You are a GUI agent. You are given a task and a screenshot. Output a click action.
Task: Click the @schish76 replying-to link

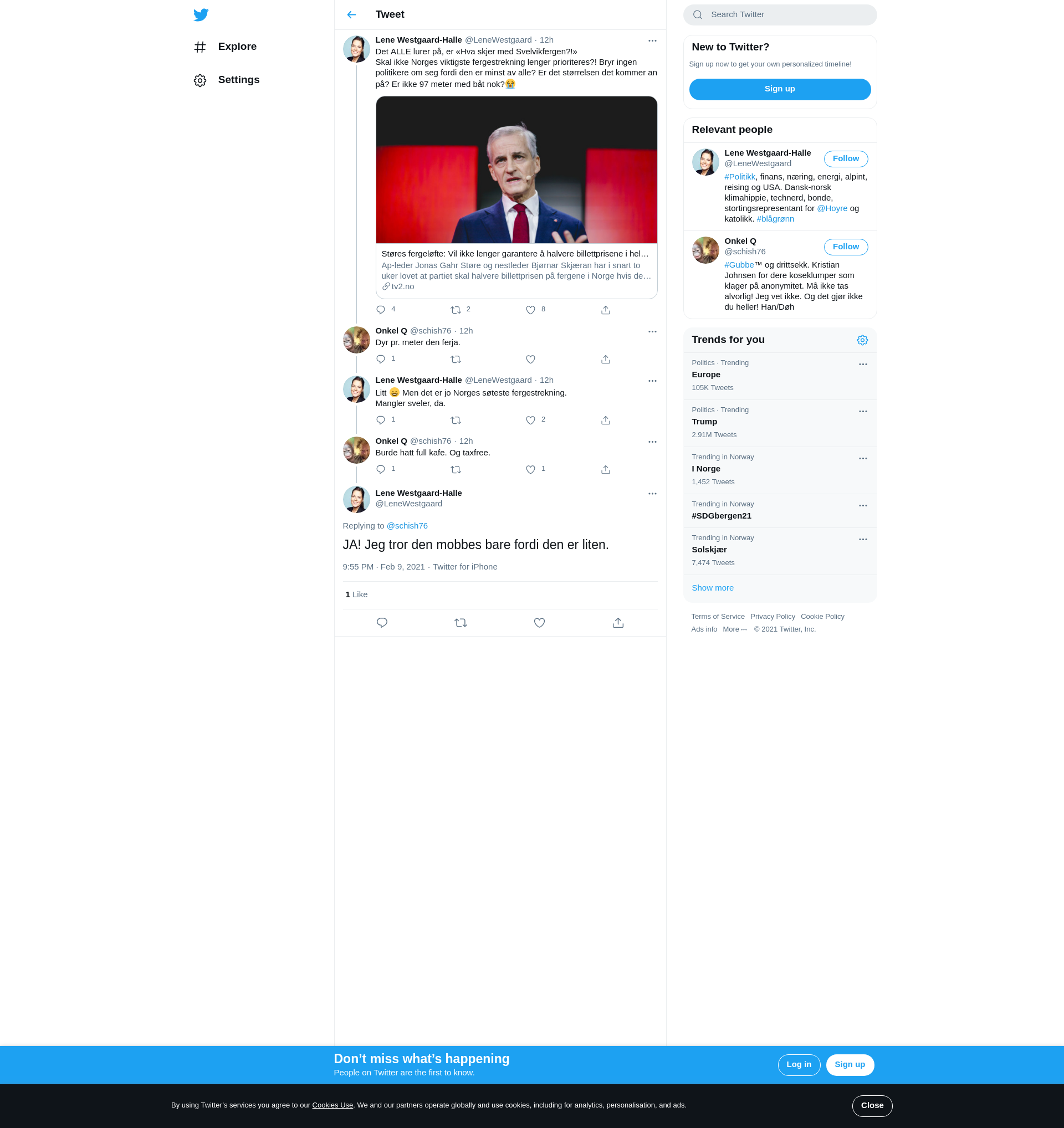(x=407, y=526)
